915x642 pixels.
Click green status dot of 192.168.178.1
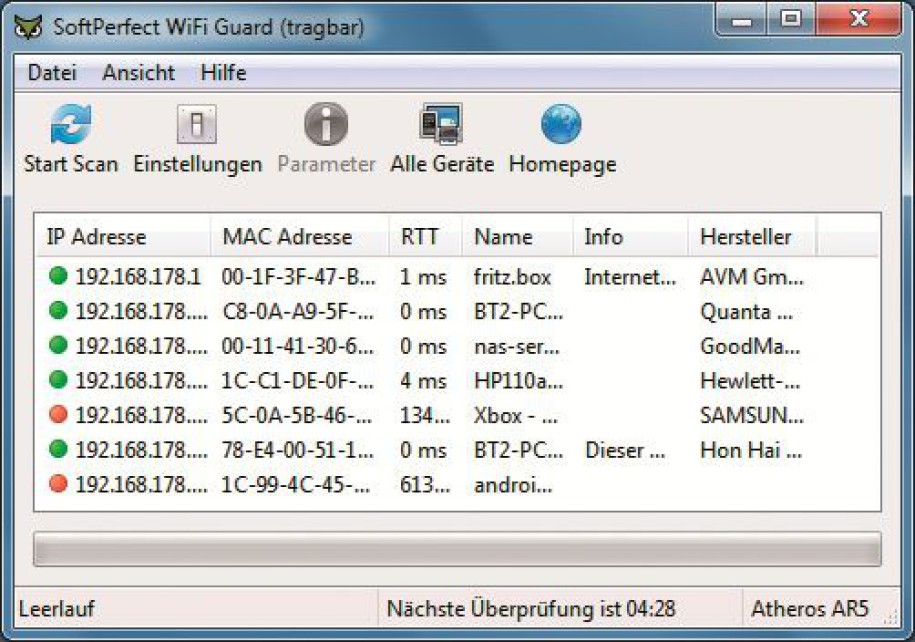[58, 275]
